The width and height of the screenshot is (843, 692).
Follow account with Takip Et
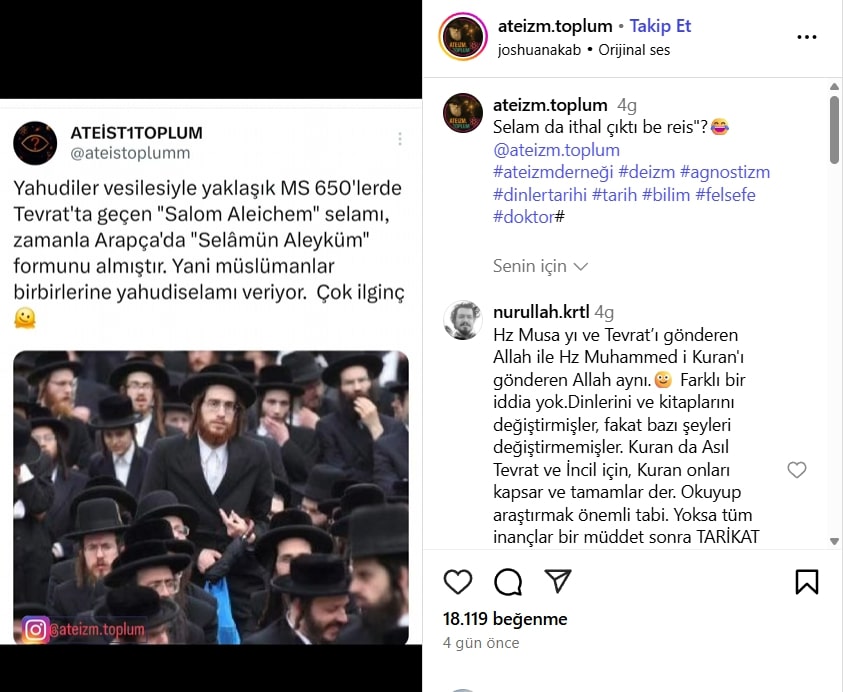point(660,26)
